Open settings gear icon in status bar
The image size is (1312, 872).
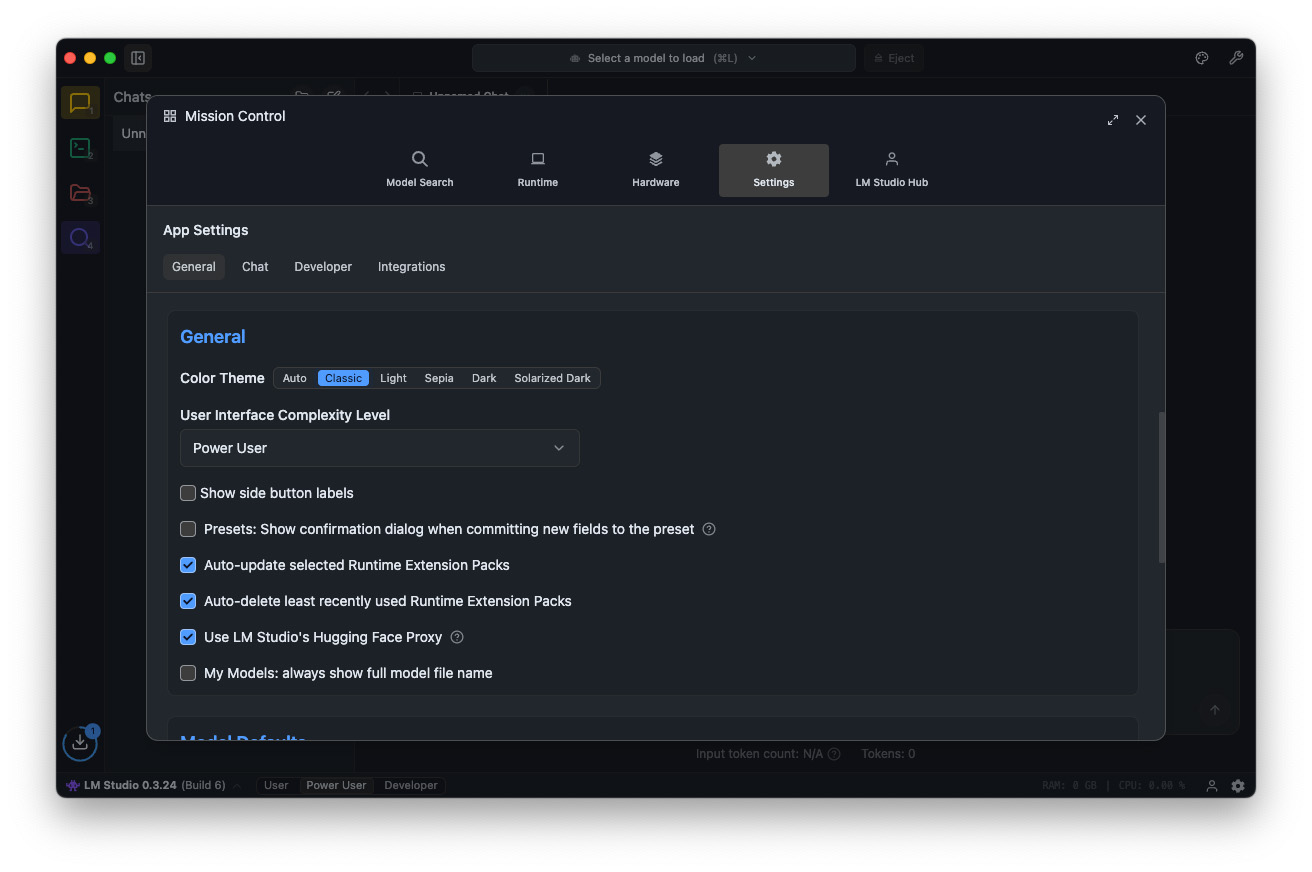pos(1238,786)
